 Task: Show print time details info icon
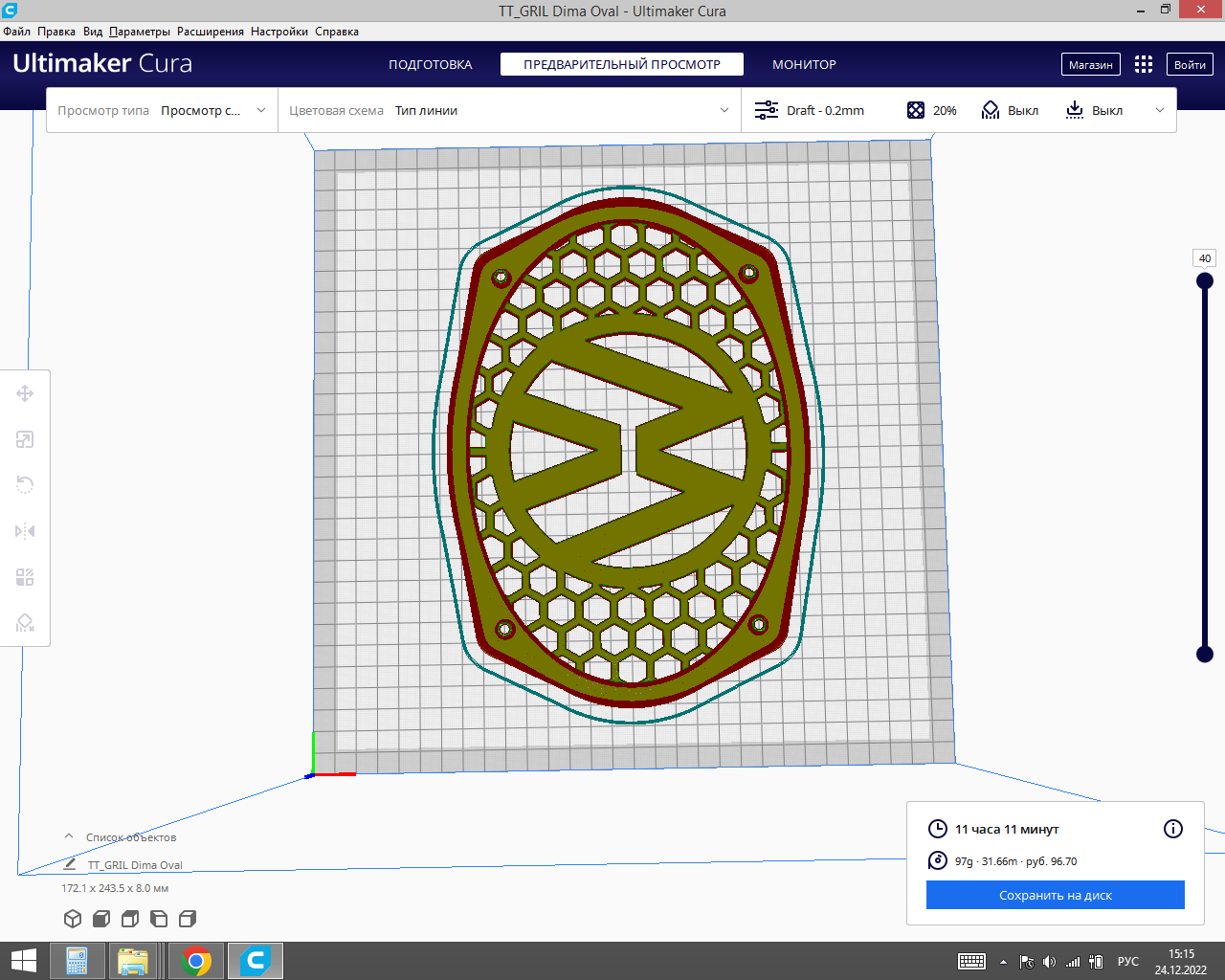tap(1173, 829)
